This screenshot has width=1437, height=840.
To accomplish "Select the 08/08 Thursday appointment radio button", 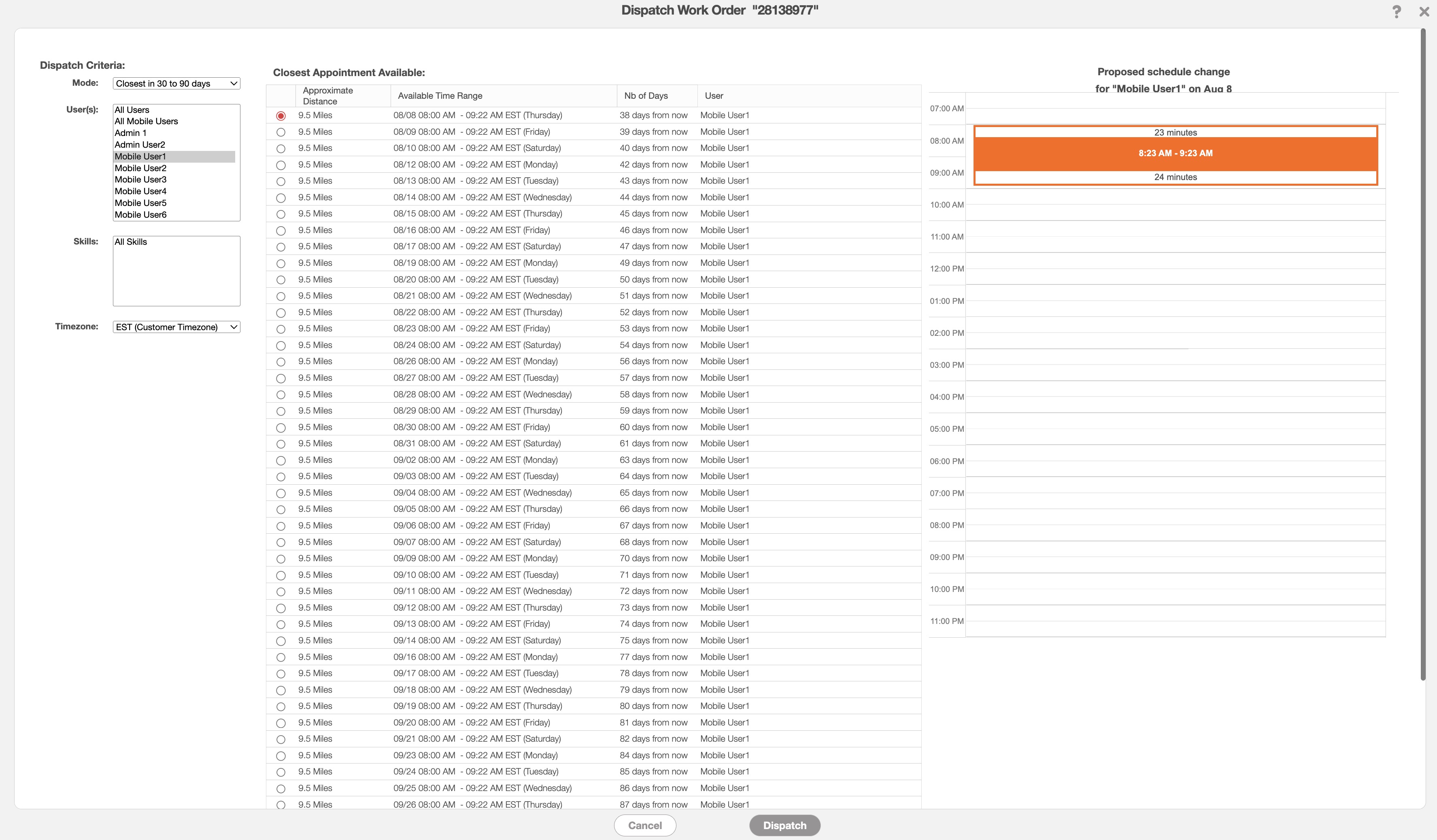I will point(281,116).
